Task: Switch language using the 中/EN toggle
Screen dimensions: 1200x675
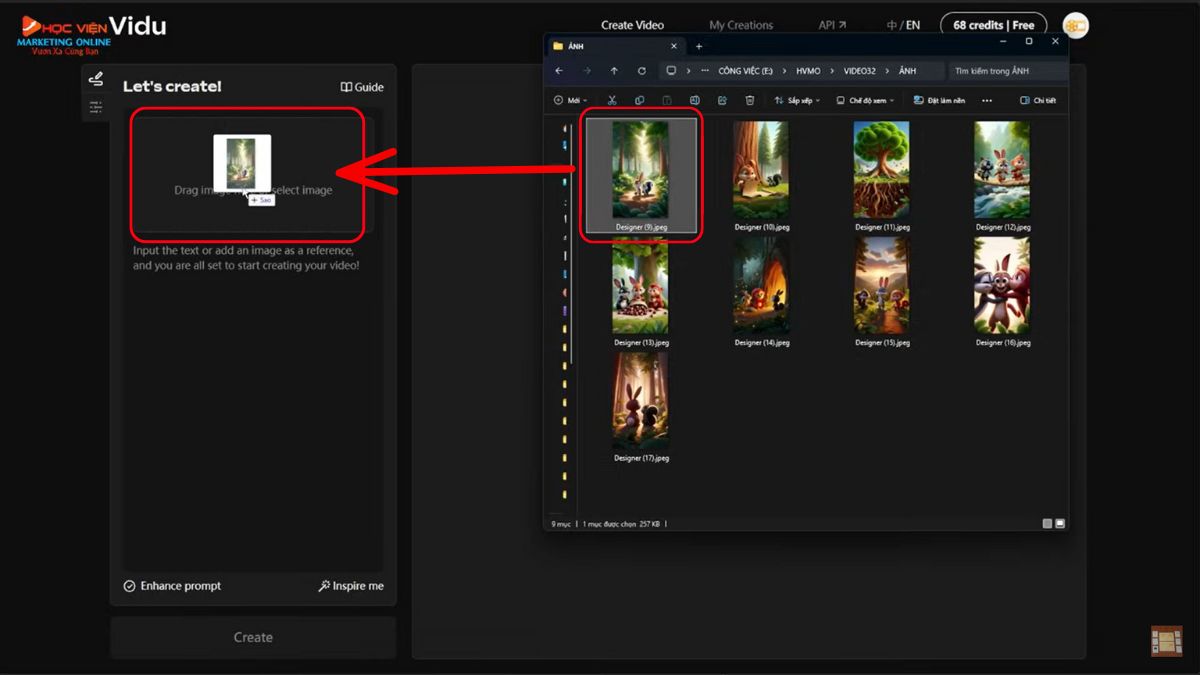Action: (x=903, y=25)
